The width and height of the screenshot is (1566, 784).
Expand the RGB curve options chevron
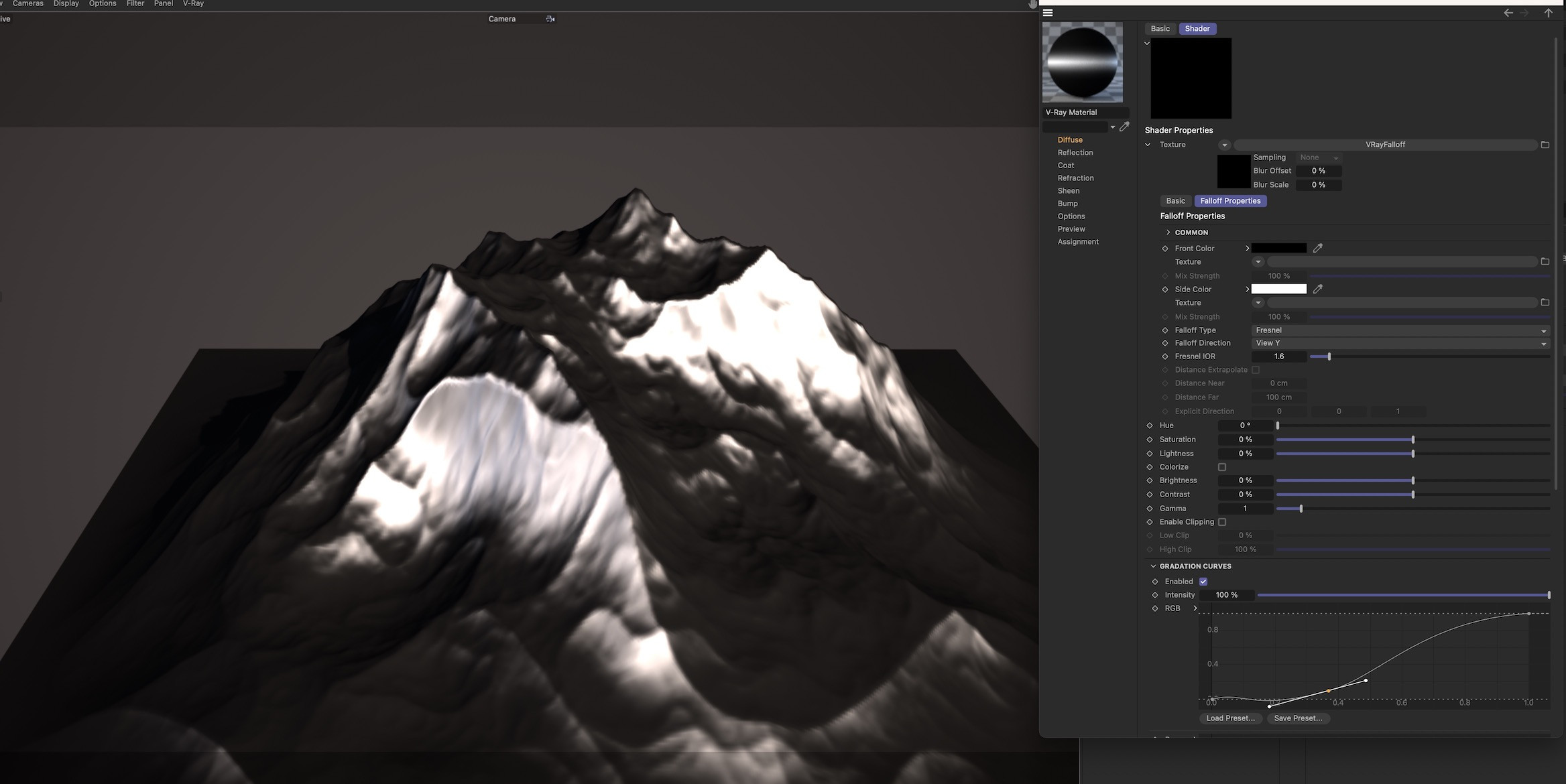pyautogui.click(x=1195, y=608)
